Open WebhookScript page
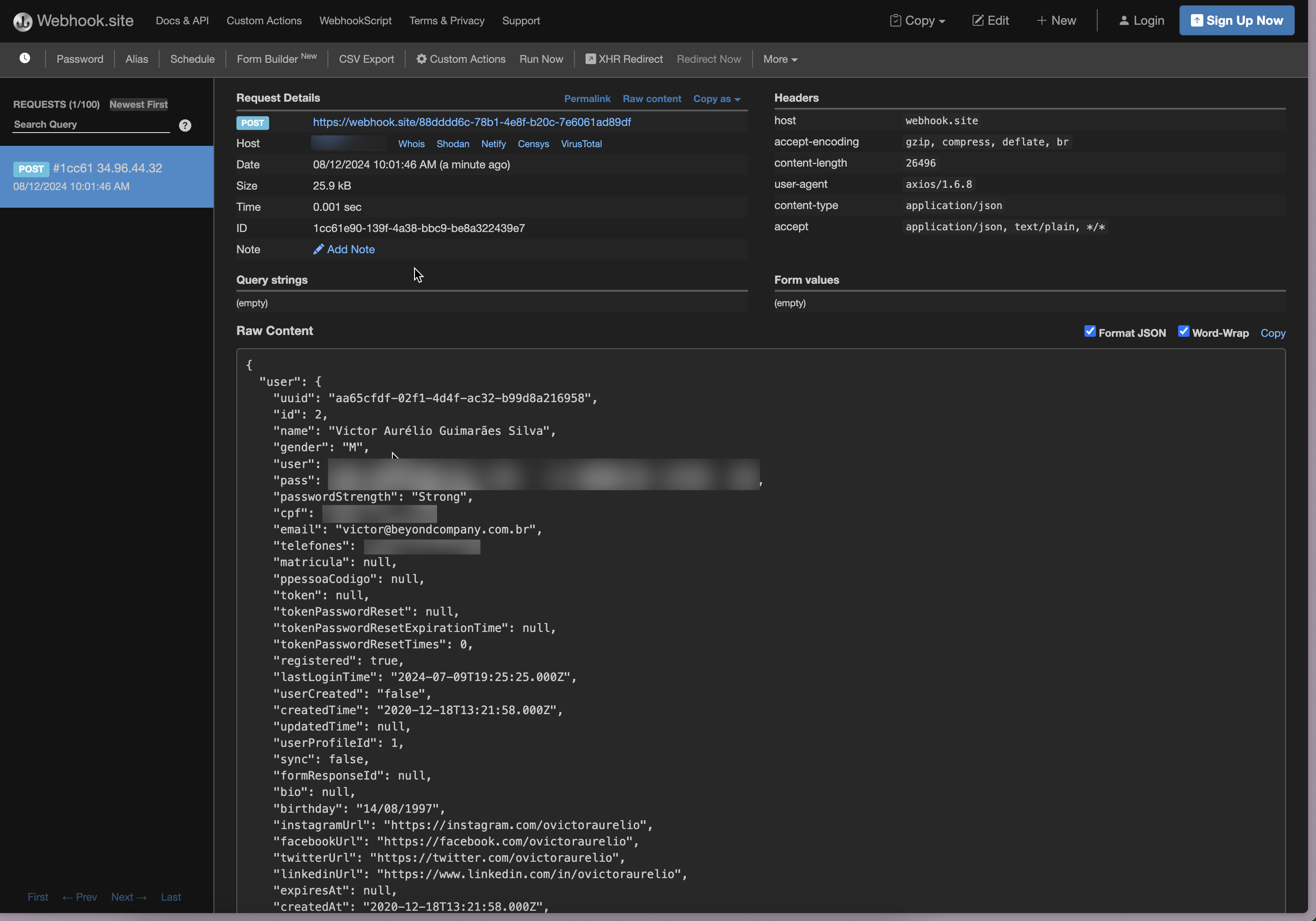Screen dimensions: 1316x921 click(355, 21)
